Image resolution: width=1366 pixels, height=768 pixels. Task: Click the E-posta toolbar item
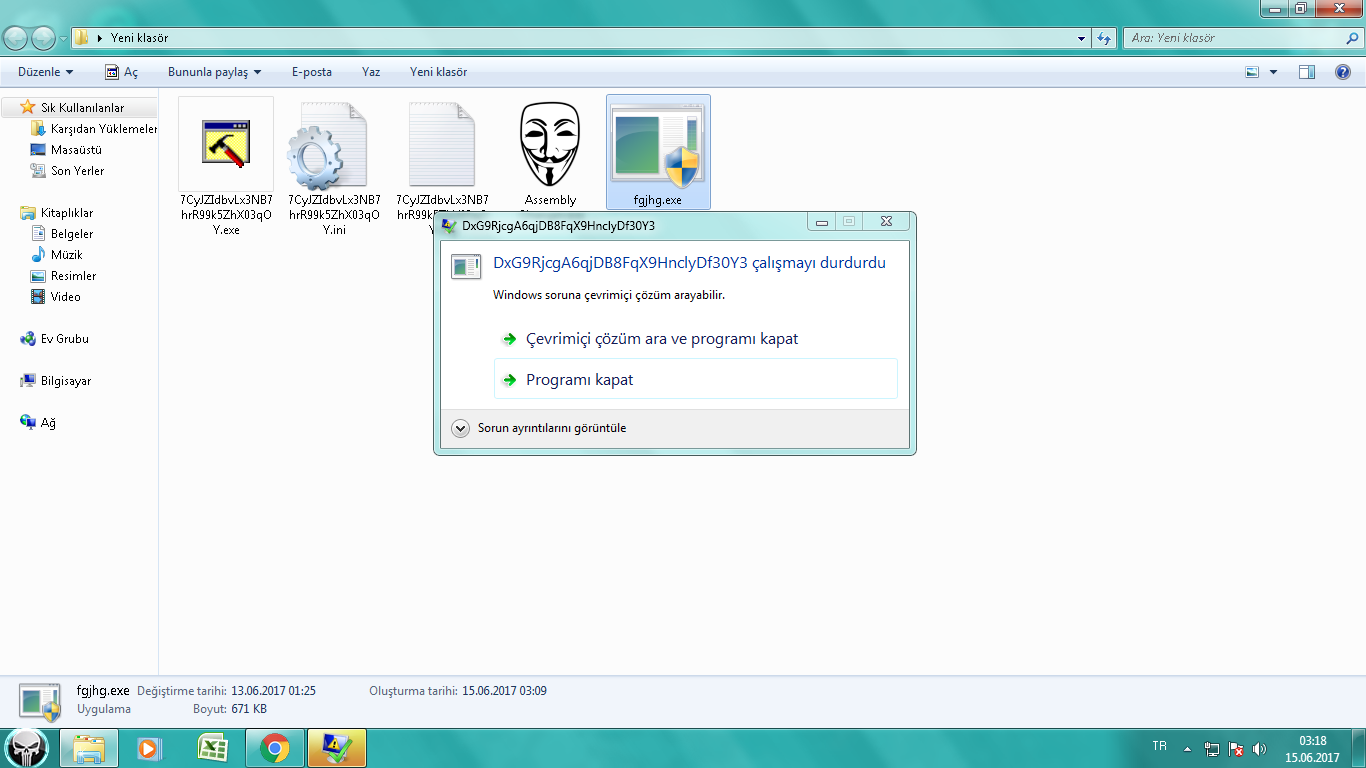(312, 72)
